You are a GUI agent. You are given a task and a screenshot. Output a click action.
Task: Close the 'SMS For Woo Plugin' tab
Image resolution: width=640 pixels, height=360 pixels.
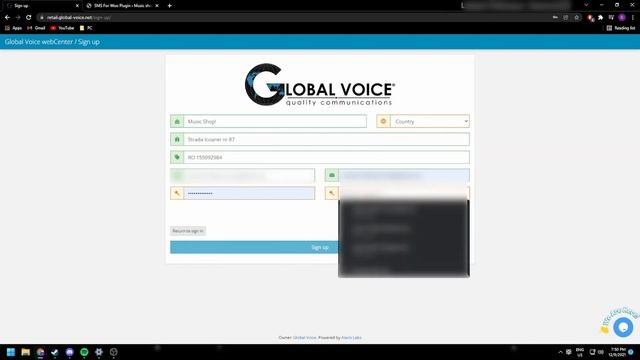pos(157,6)
